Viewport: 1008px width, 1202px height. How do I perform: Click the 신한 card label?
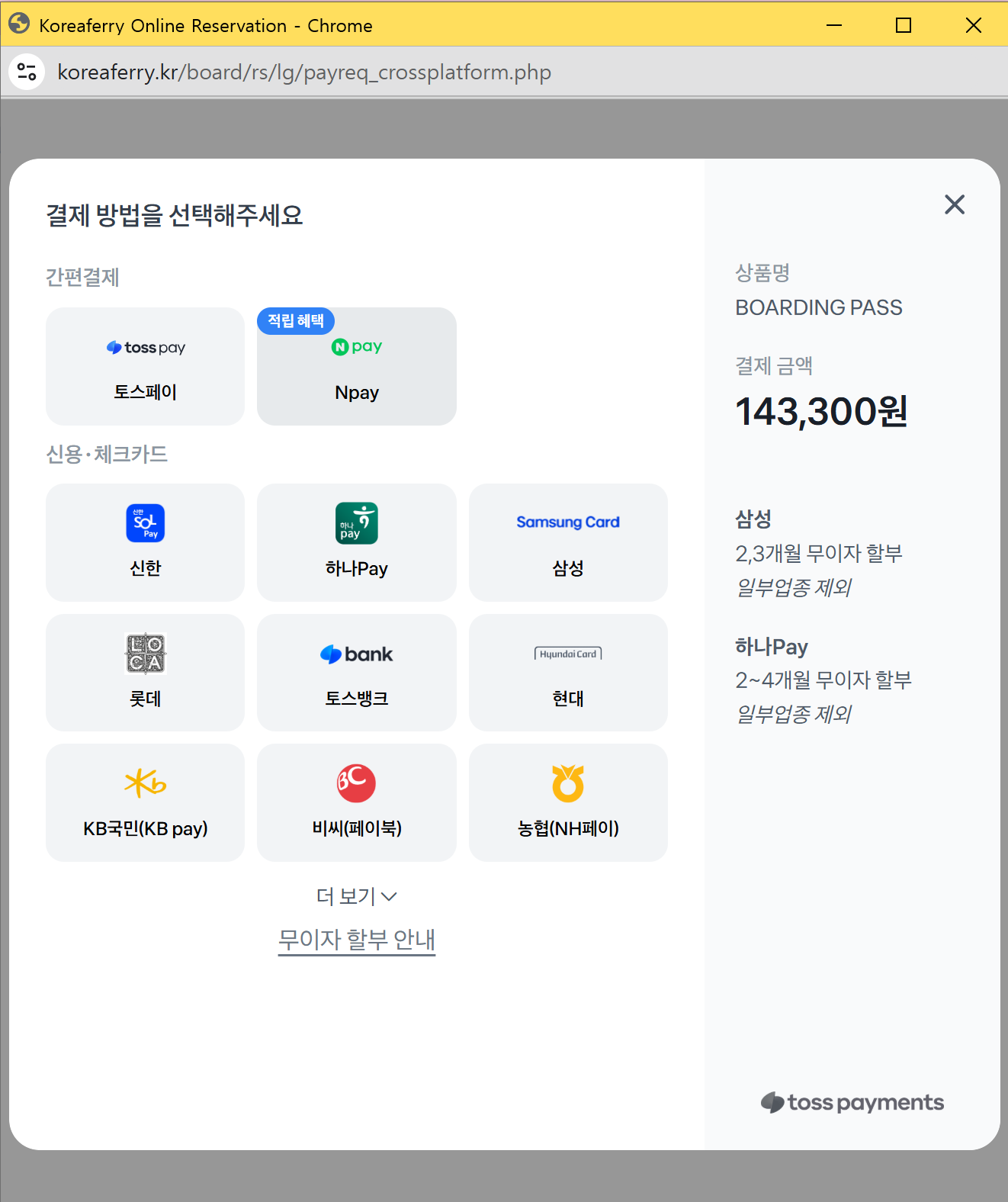pos(146,568)
